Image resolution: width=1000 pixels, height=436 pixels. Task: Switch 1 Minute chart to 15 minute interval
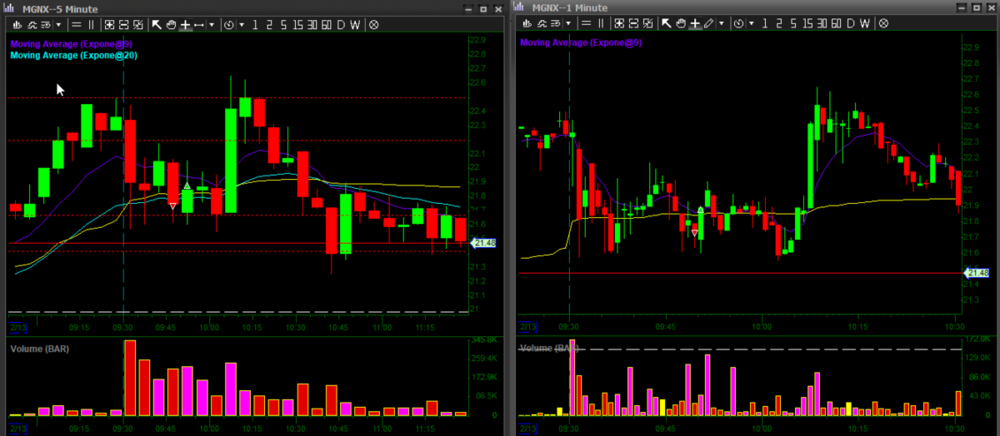pos(808,25)
